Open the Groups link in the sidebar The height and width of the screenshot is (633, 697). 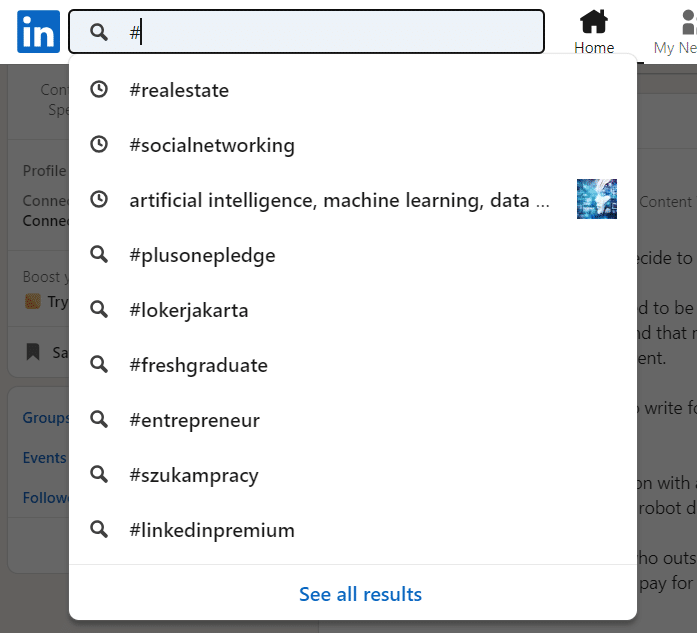coord(46,418)
